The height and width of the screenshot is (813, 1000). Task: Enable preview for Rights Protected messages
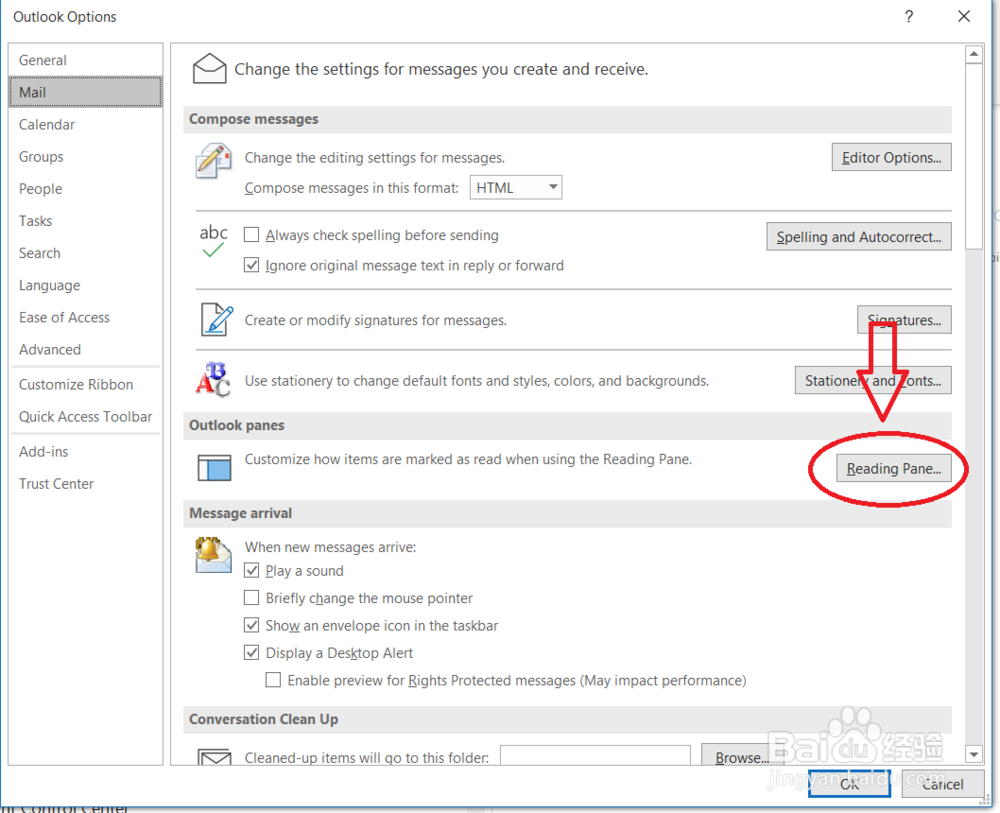[273, 680]
